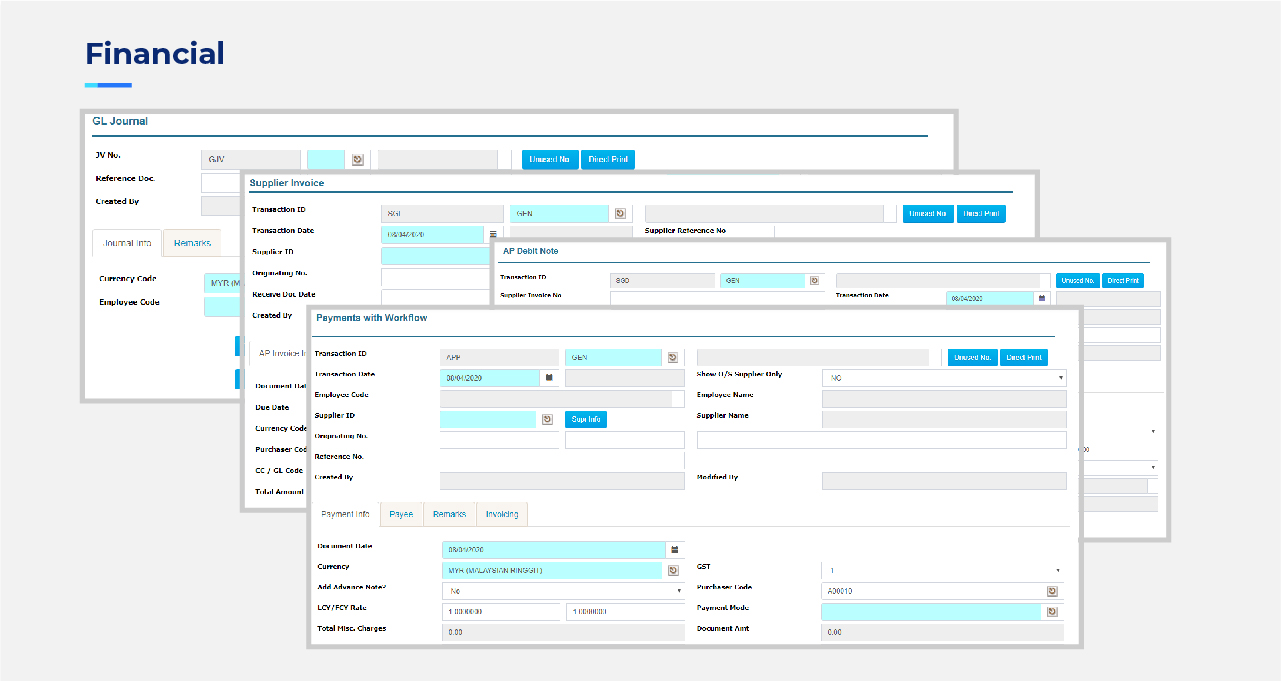Click Purchaser Code lookup icon
This screenshot has height=681, width=1281.
pos(1052,591)
